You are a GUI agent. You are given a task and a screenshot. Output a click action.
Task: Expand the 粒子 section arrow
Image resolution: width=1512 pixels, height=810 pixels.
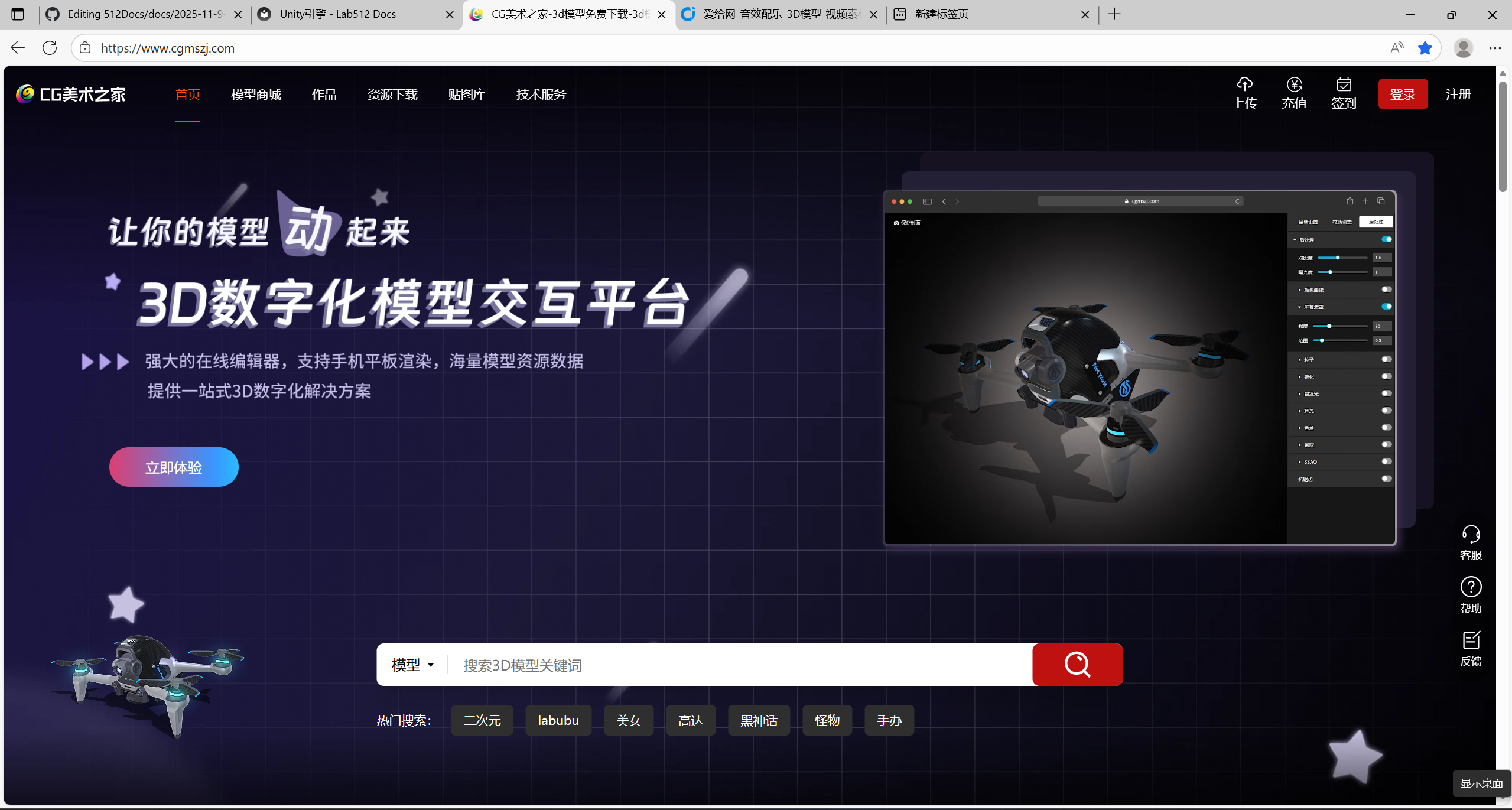coord(1299,360)
